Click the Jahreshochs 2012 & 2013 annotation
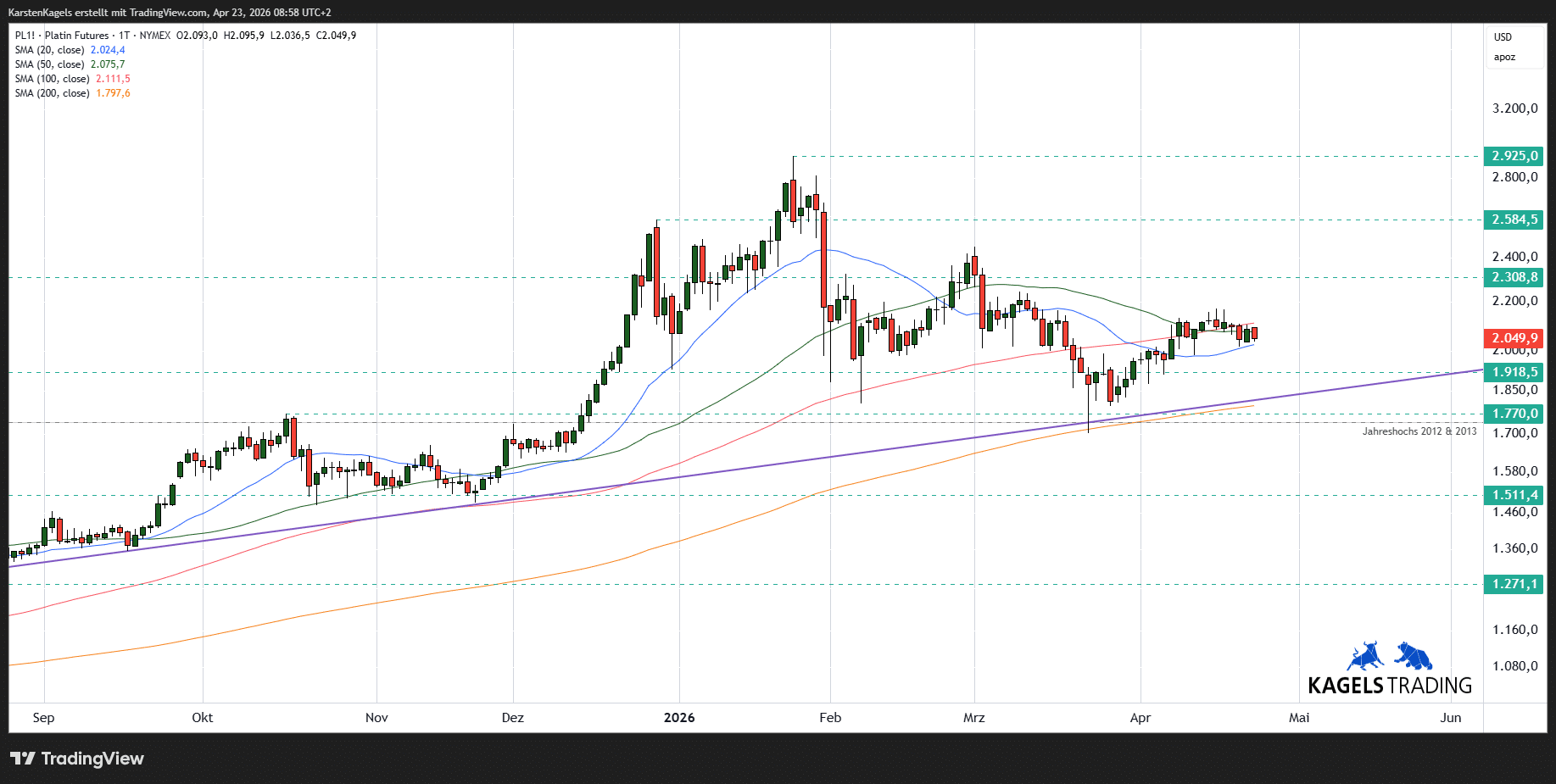The height and width of the screenshot is (784, 1556). [x=1419, y=431]
